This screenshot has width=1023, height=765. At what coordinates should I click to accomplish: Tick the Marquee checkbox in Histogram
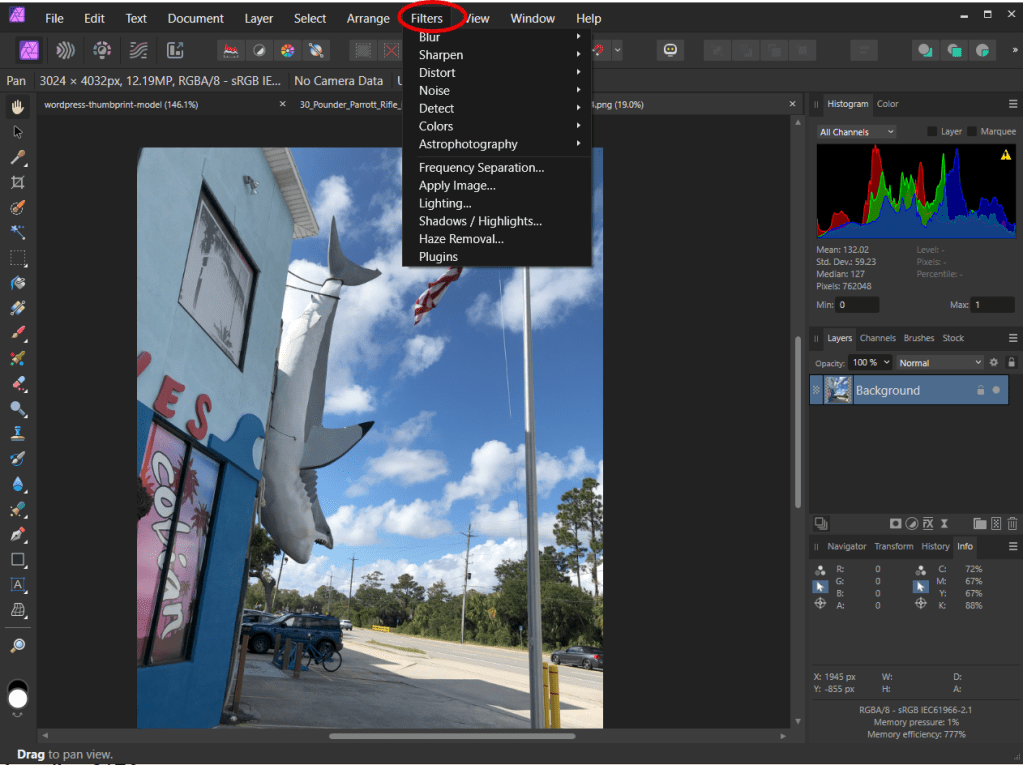coord(972,132)
